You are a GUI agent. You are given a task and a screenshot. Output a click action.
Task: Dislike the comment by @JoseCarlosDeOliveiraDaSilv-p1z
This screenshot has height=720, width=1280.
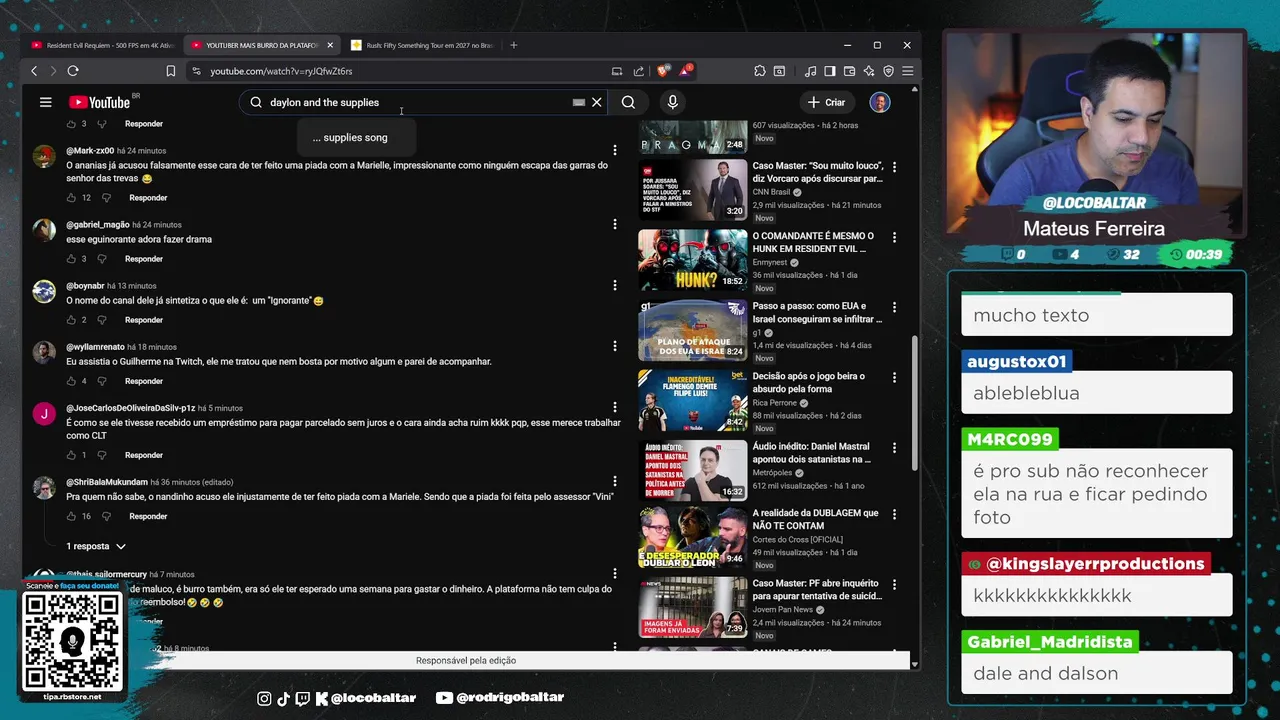click(101, 455)
